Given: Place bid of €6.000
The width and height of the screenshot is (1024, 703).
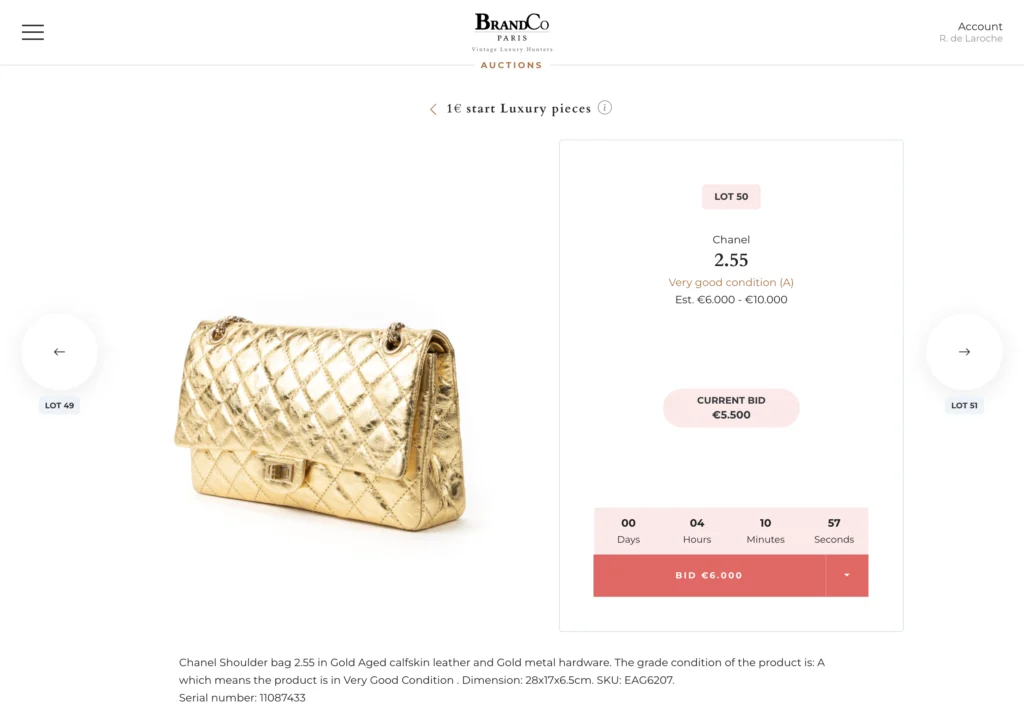Looking at the screenshot, I should 709,576.
